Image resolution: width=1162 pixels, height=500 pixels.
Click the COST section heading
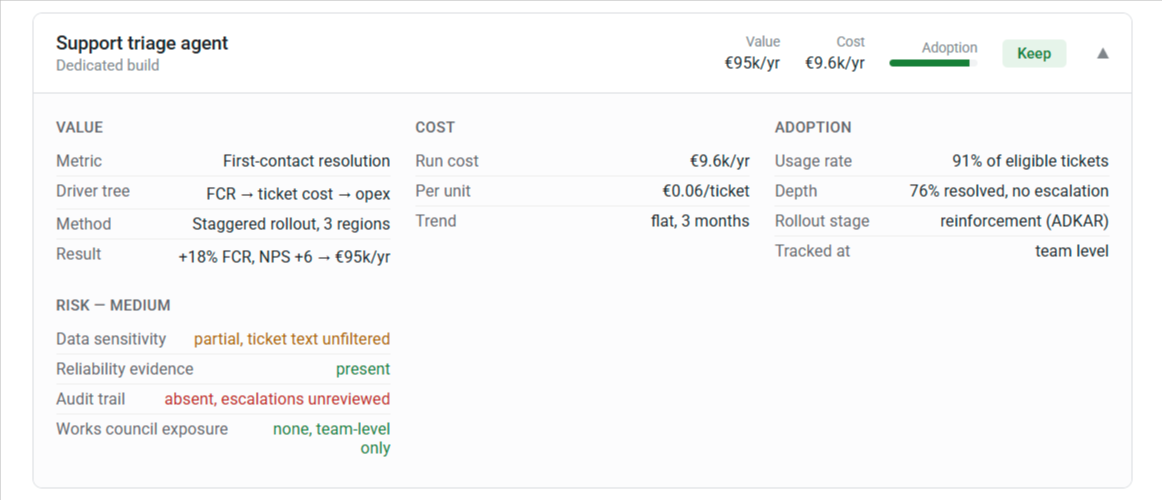(435, 127)
